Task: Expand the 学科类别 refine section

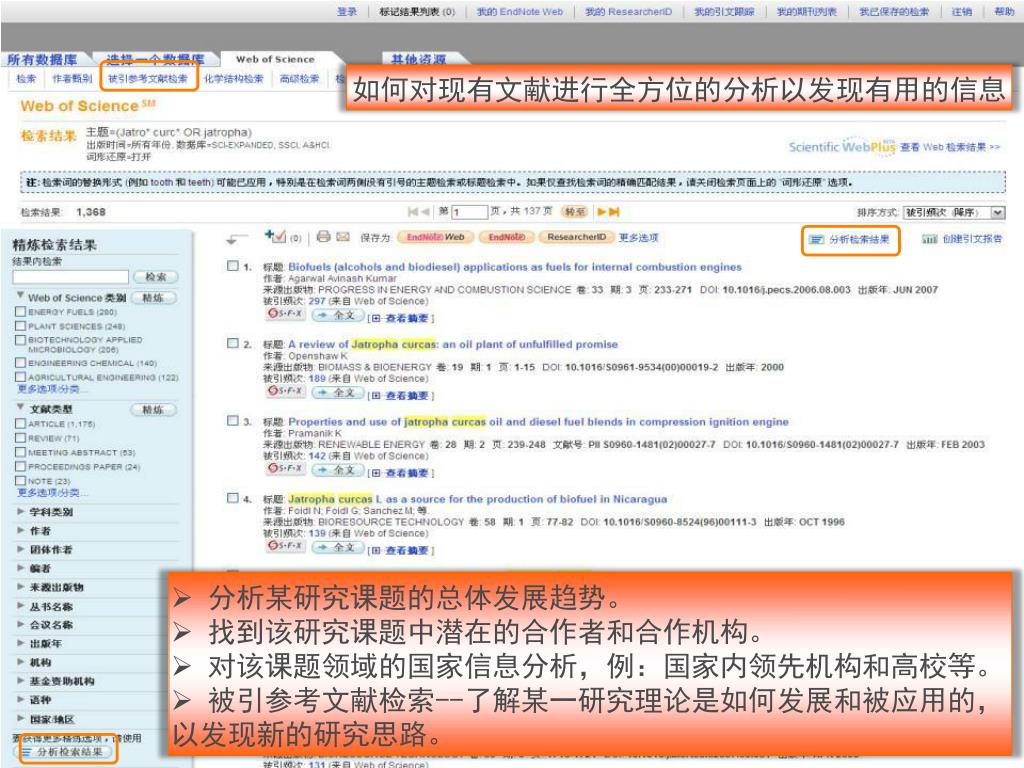Action: coord(21,512)
